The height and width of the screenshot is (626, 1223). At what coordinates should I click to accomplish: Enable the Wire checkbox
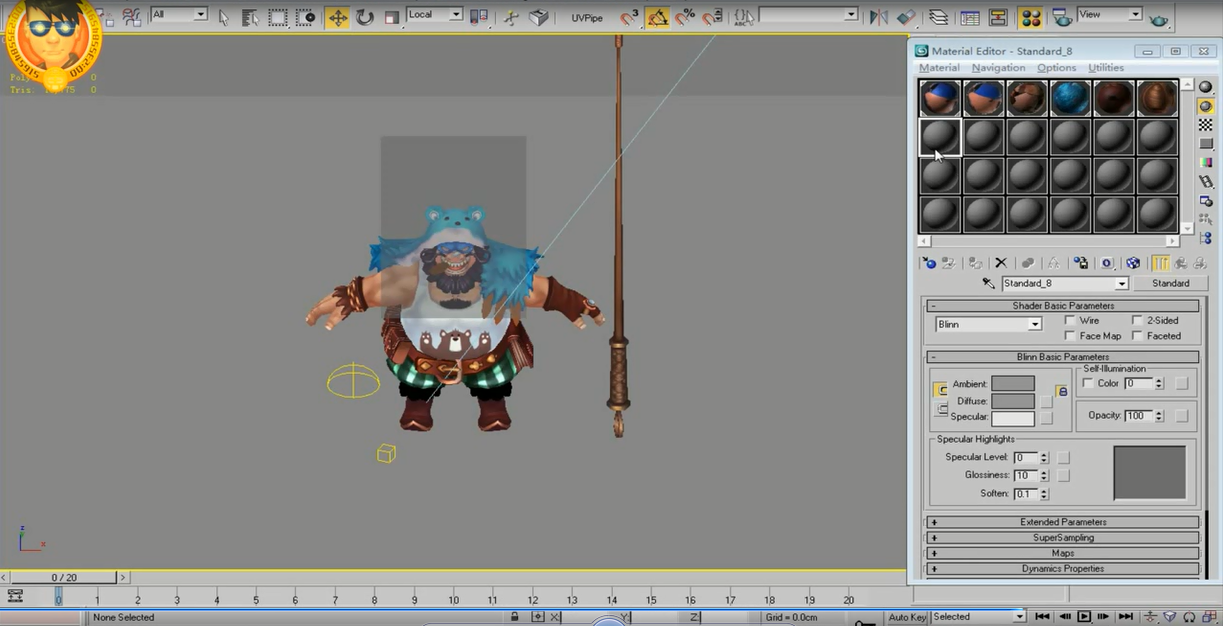pyautogui.click(x=1070, y=320)
